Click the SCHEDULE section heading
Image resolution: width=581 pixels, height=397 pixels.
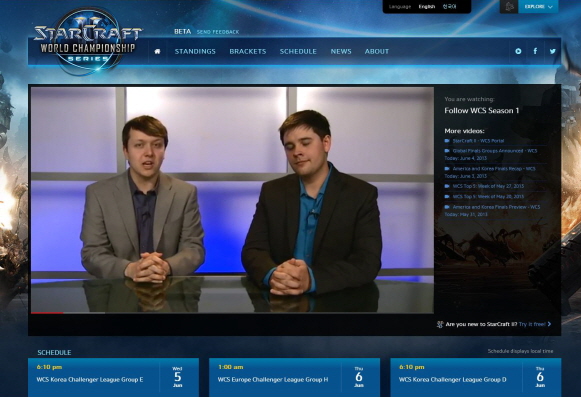[x=54, y=353]
